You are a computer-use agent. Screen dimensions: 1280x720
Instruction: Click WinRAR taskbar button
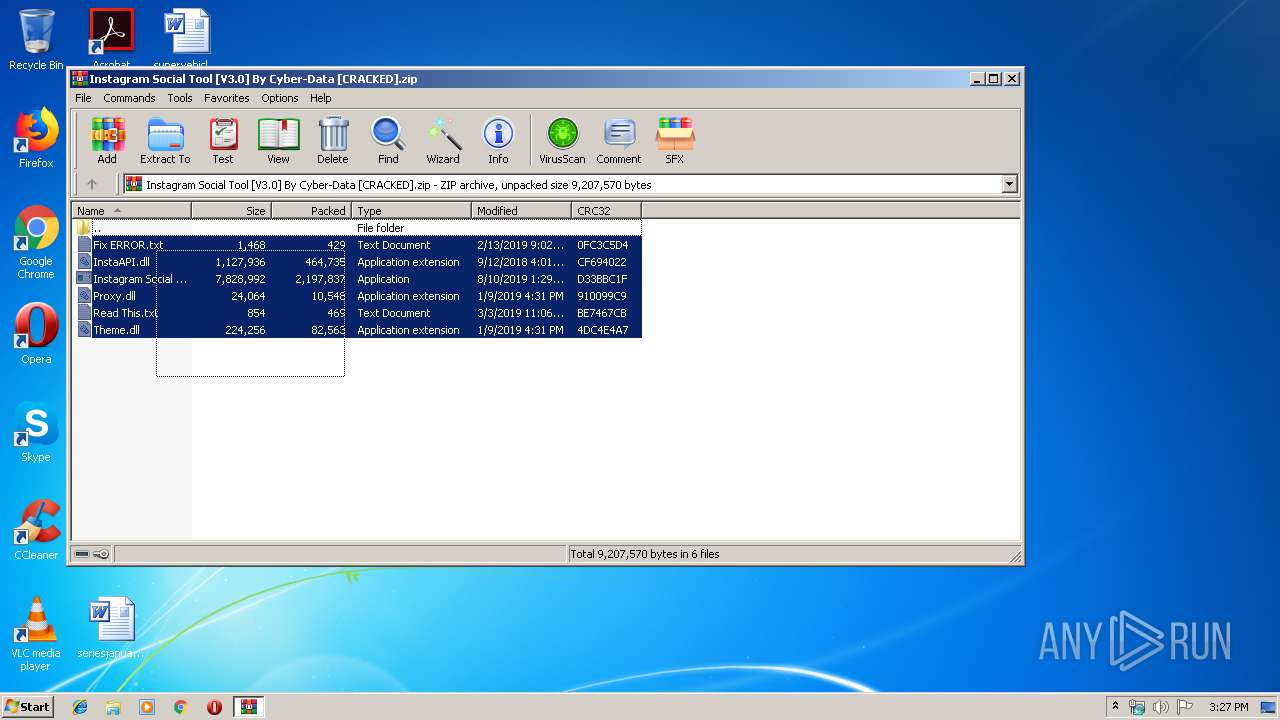248,707
